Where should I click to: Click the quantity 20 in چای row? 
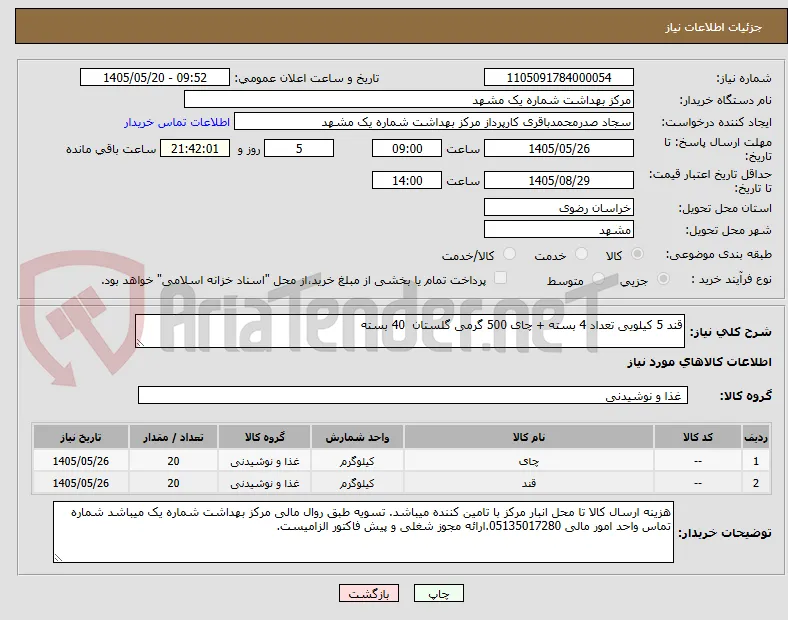(173, 461)
